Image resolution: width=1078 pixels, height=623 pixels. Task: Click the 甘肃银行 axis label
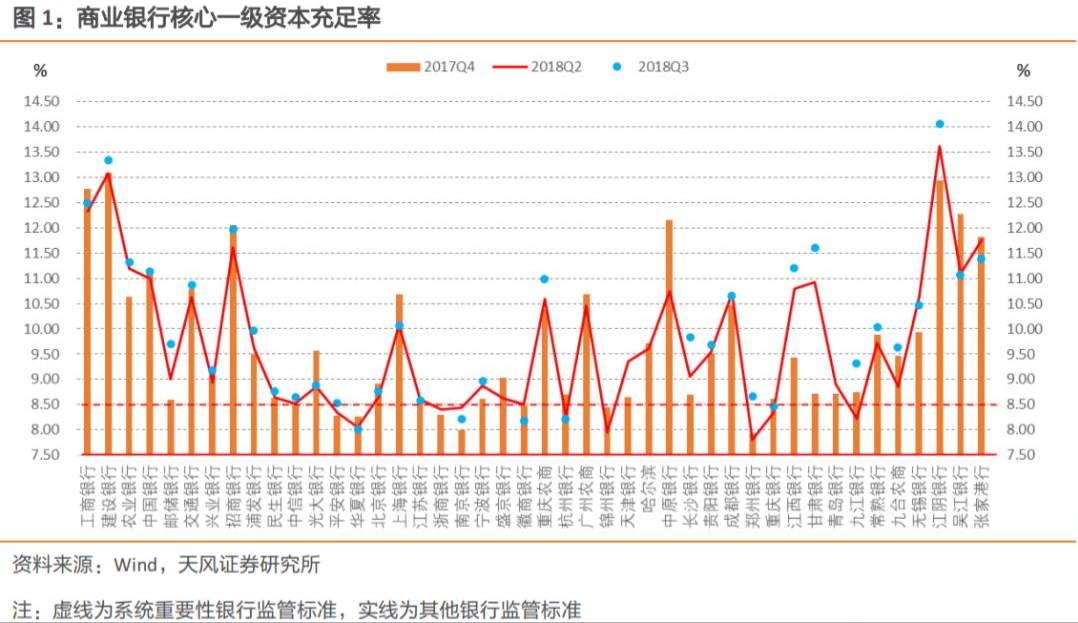pyautogui.click(x=815, y=496)
